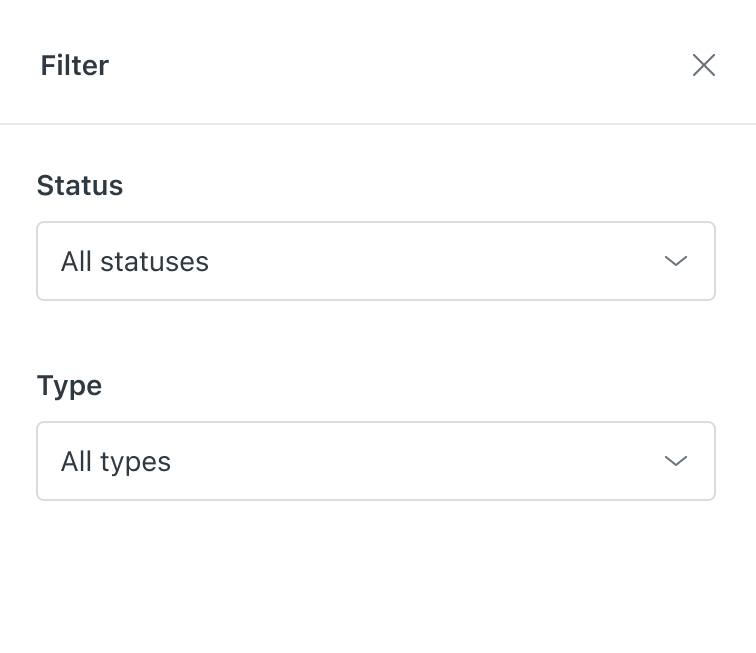
Task: Close the Filter panel with X icon
Action: 704,66
